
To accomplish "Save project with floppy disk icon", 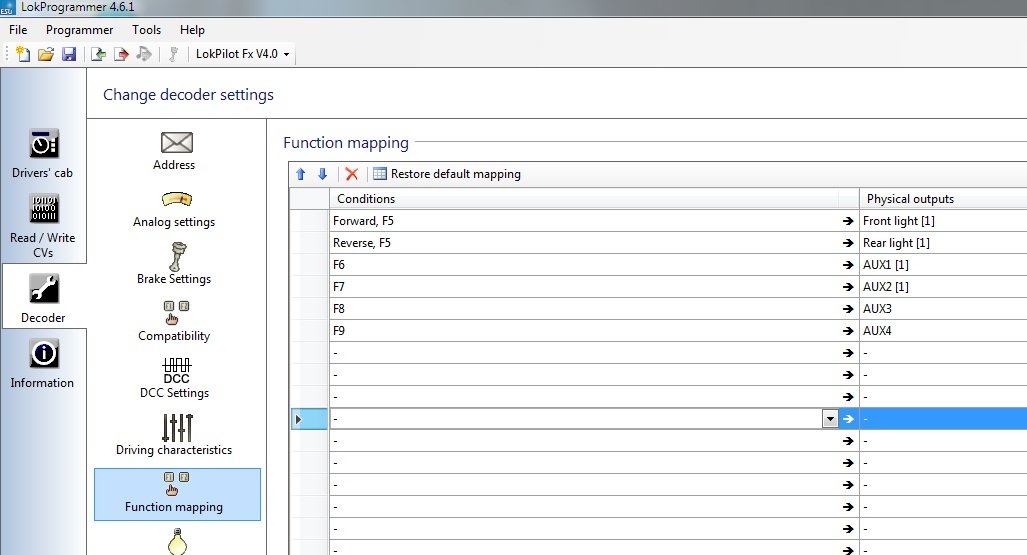I will [69, 54].
